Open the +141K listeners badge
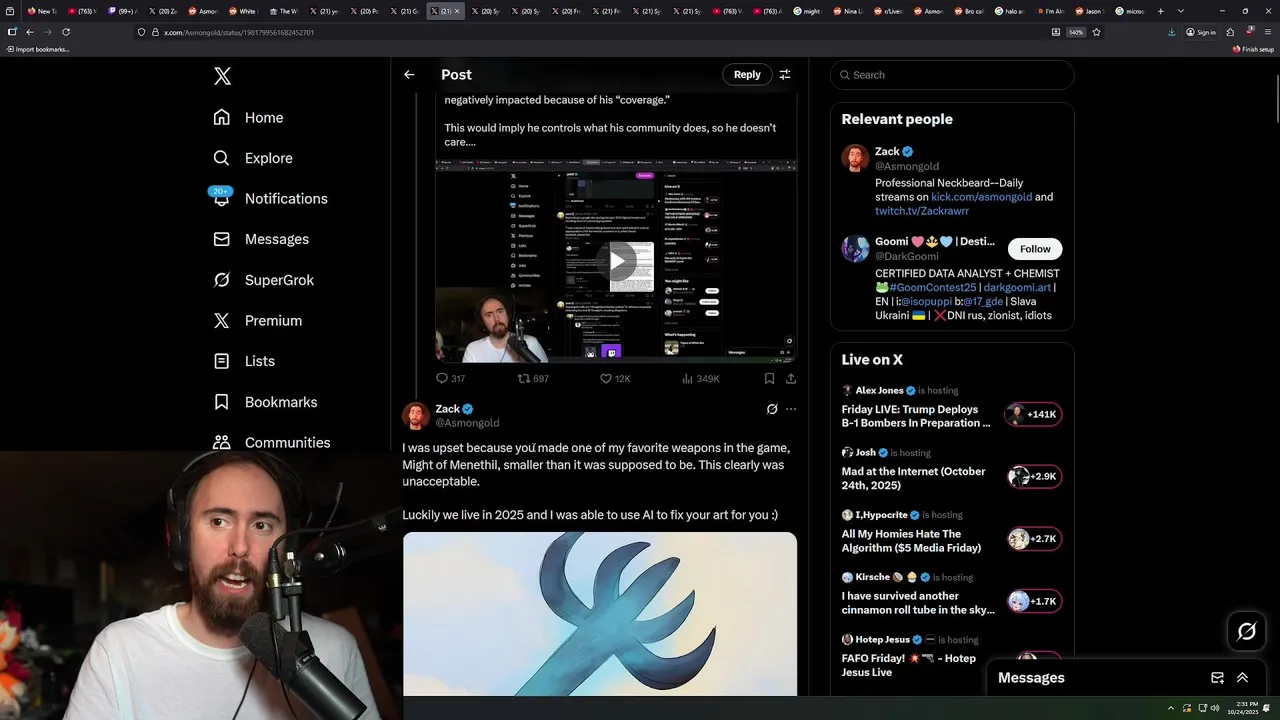 pyautogui.click(x=1033, y=414)
